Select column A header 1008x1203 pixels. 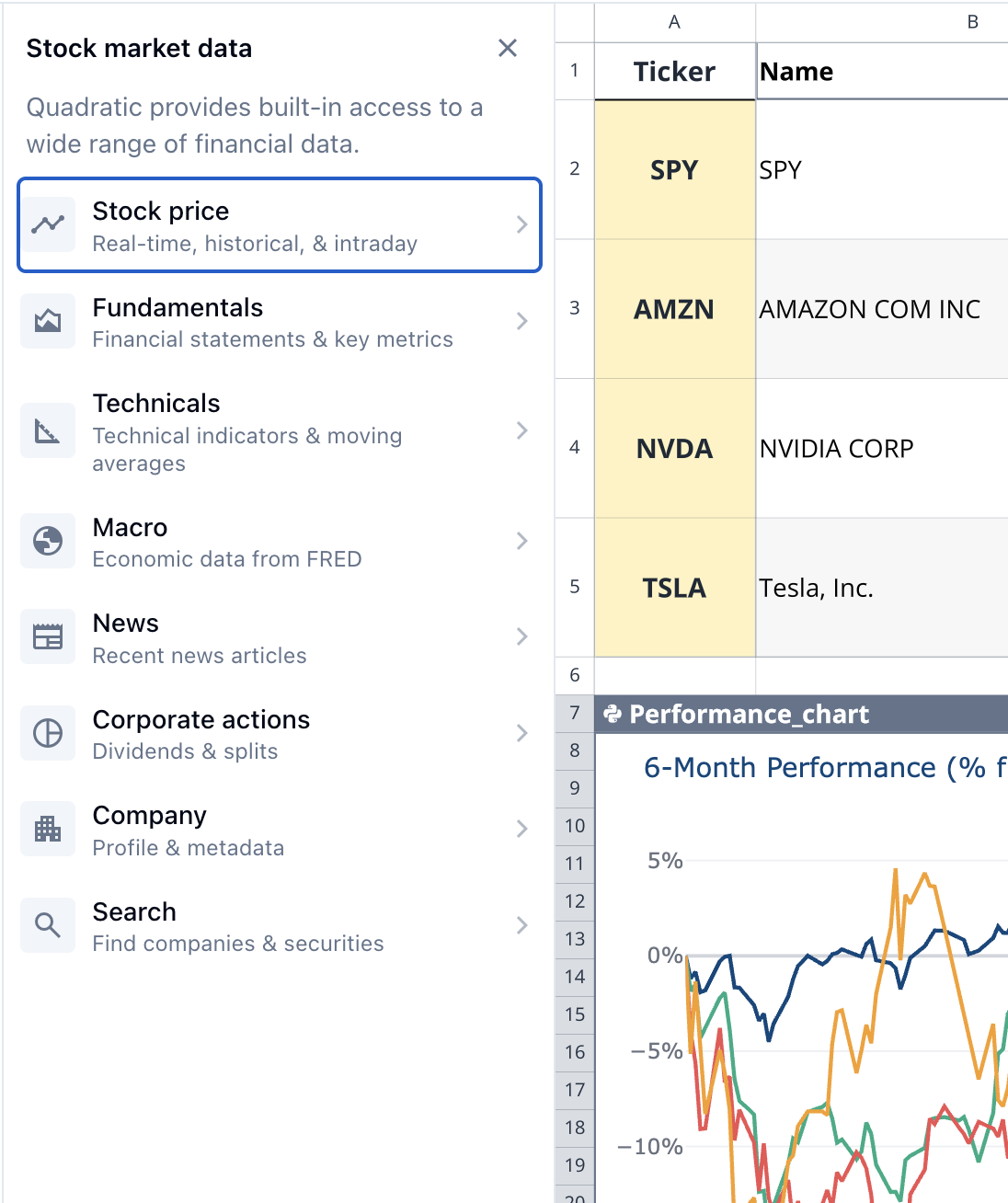(x=675, y=22)
